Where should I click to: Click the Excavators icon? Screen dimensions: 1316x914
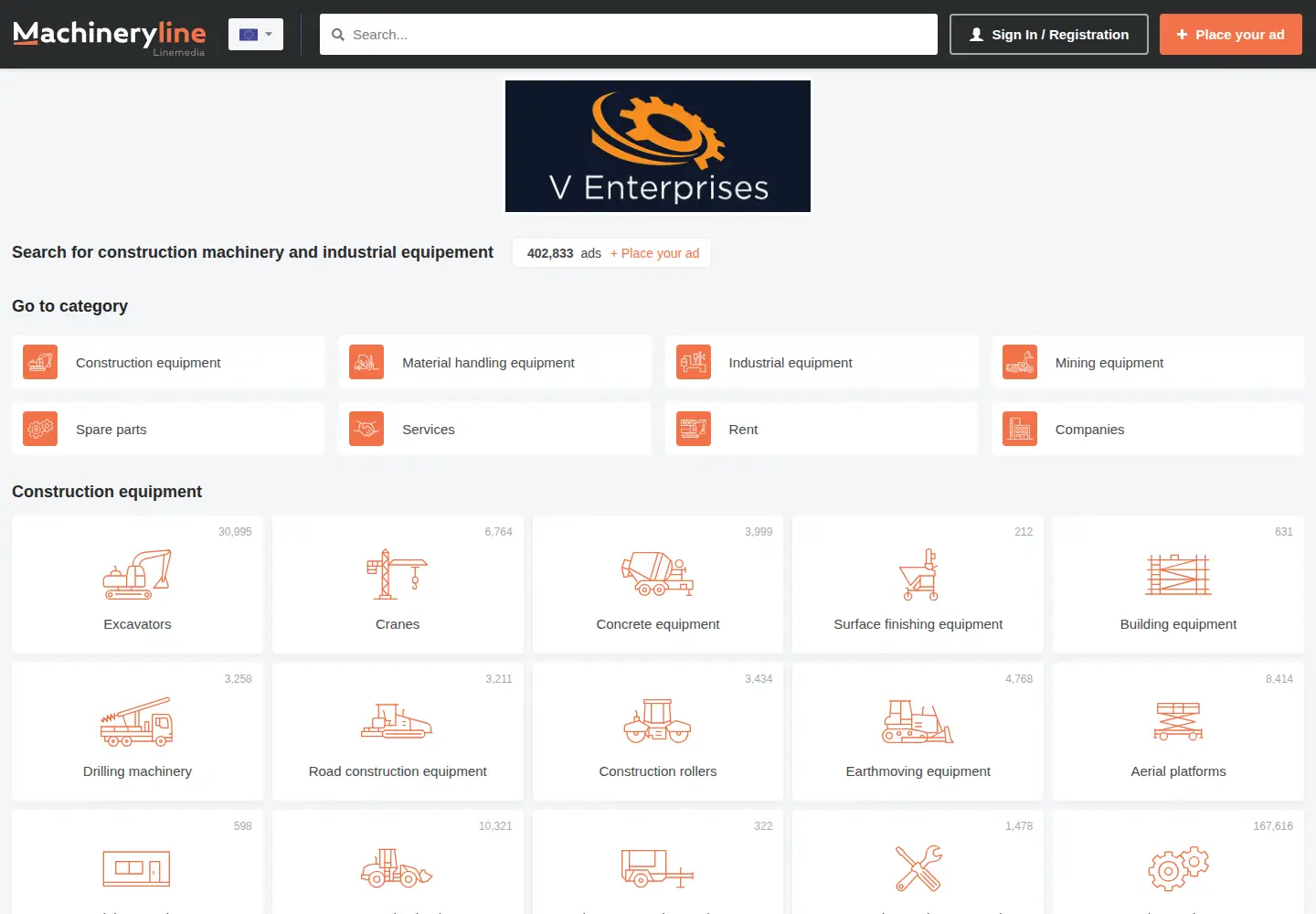coord(137,574)
